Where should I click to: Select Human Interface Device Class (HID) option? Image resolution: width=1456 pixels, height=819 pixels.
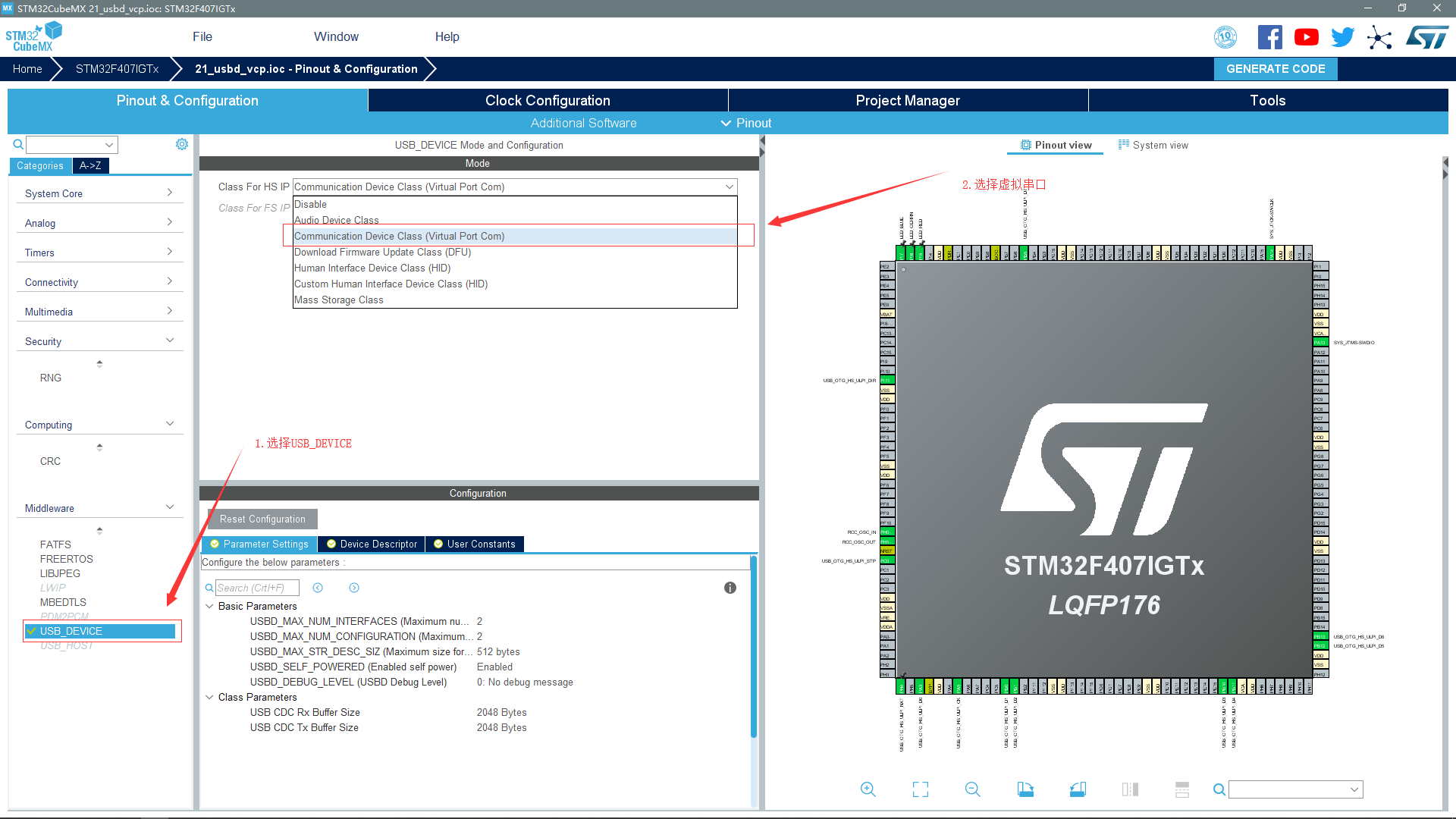[515, 268]
